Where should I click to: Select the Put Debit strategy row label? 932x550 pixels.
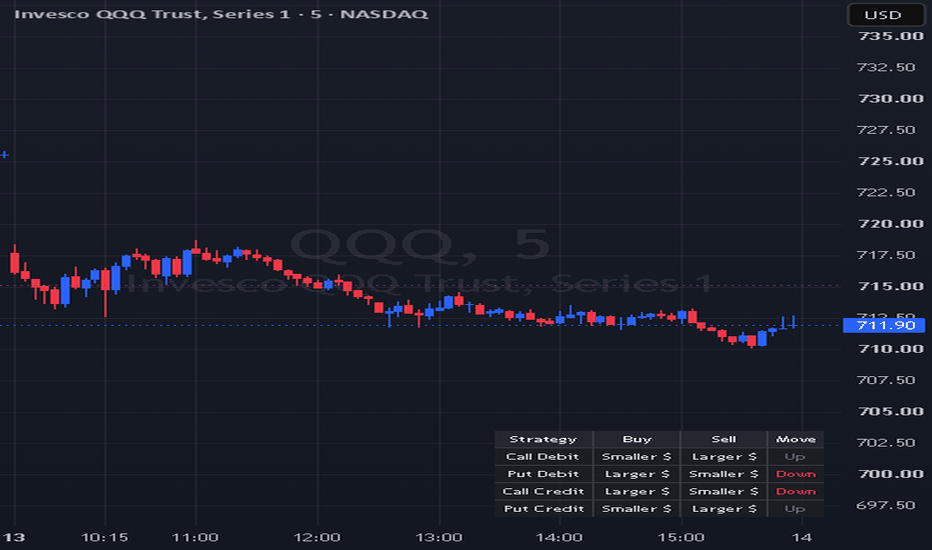pos(543,474)
